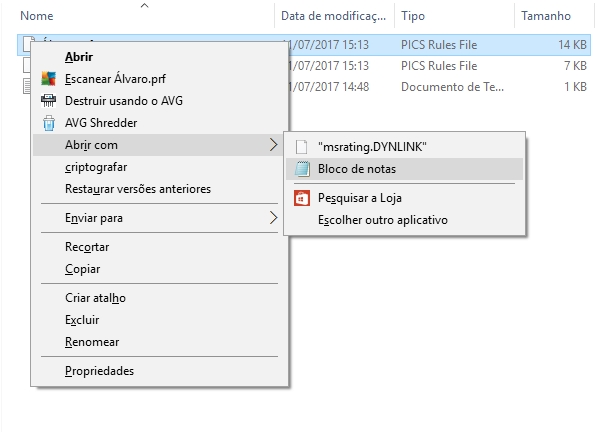
Task: Select Criar atalho menu entry
Action: pyautogui.click(x=95, y=298)
